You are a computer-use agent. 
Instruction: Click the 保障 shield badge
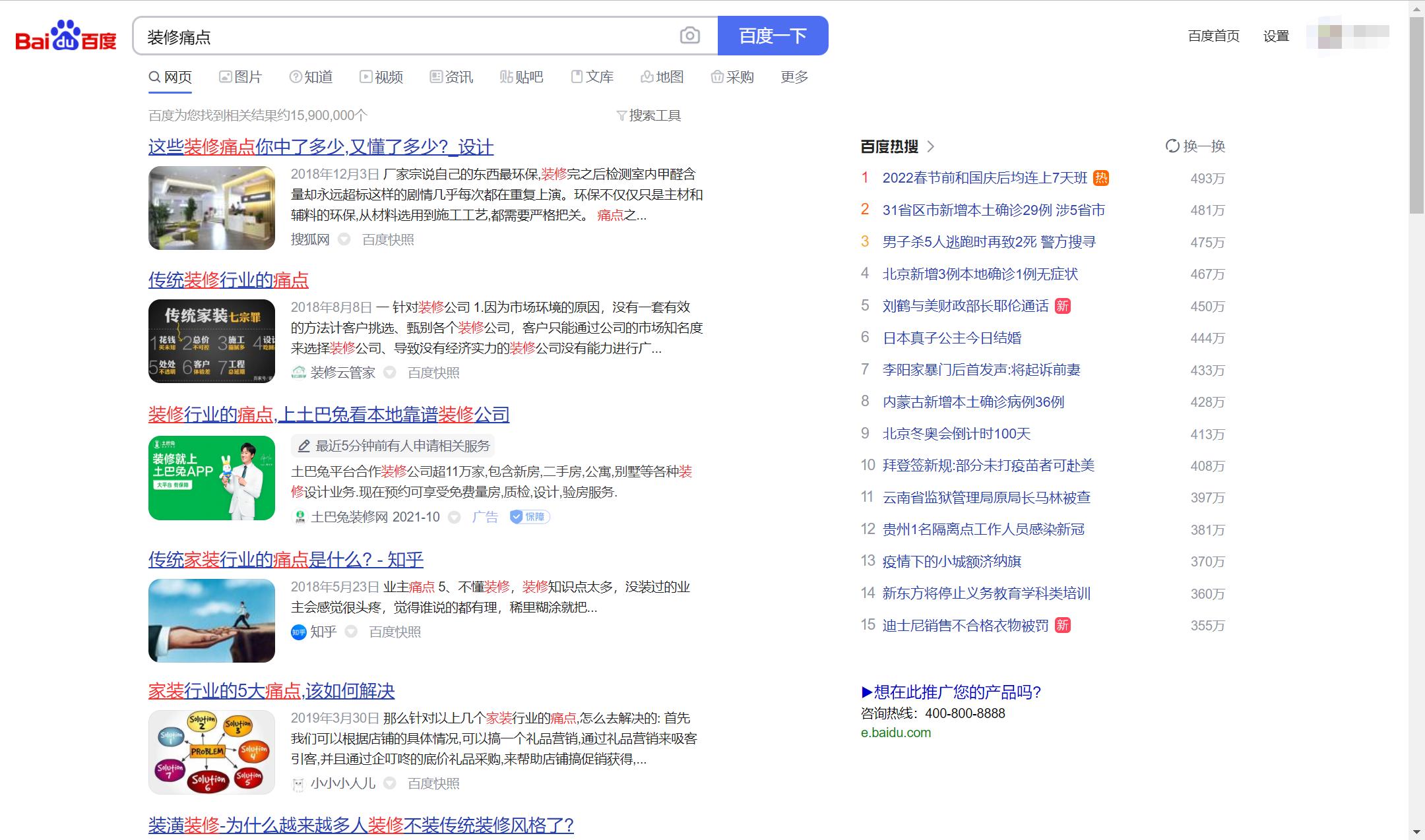point(530,517)
